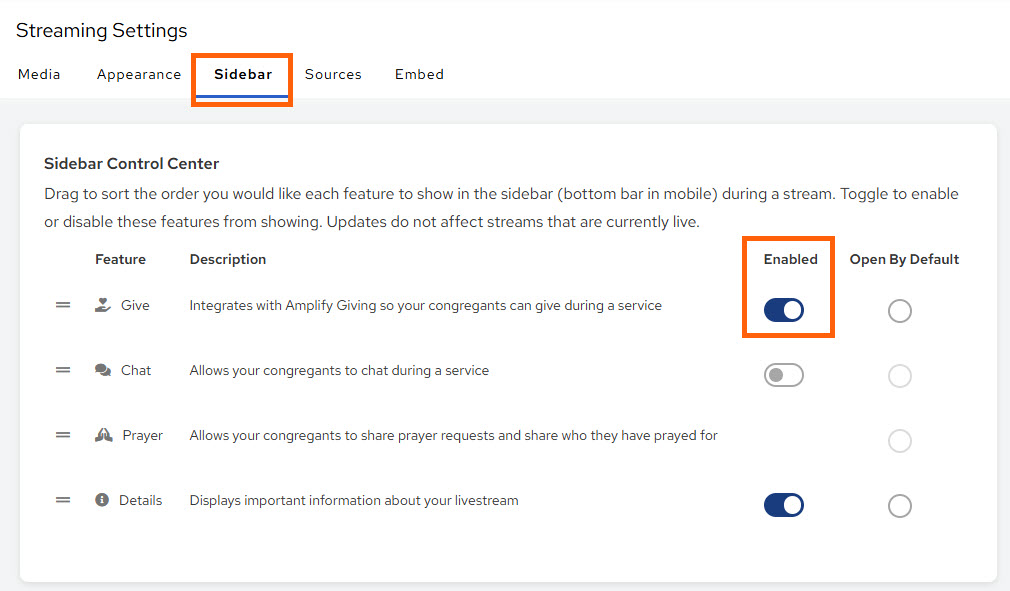
Task: Click the Give feature icon
Action: pyautogui.click(x=101, y=305)
